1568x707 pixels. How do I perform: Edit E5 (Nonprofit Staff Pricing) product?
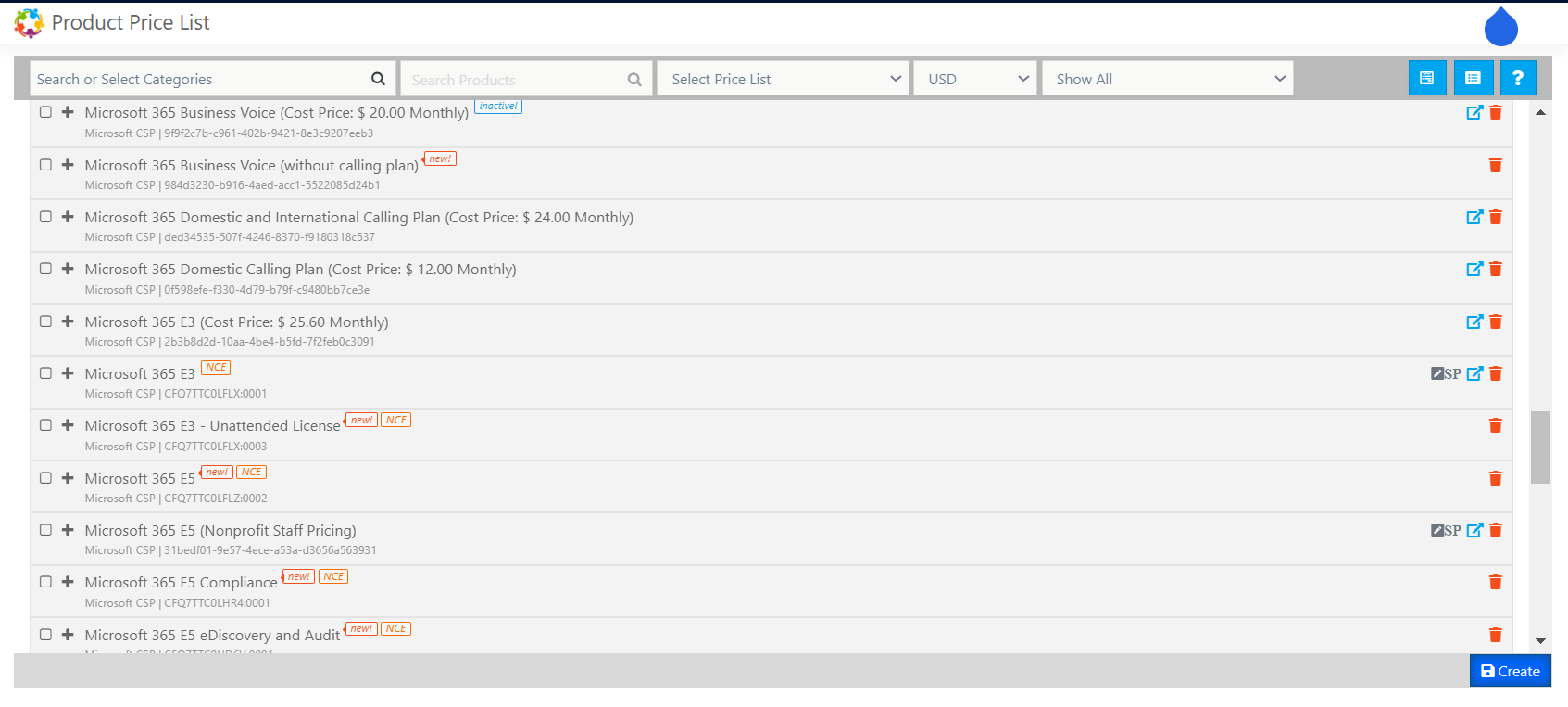[1474, 530]
